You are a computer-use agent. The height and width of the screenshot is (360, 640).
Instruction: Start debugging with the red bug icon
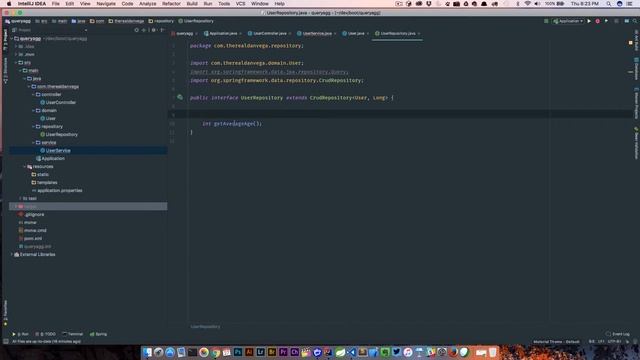[598, 21]
